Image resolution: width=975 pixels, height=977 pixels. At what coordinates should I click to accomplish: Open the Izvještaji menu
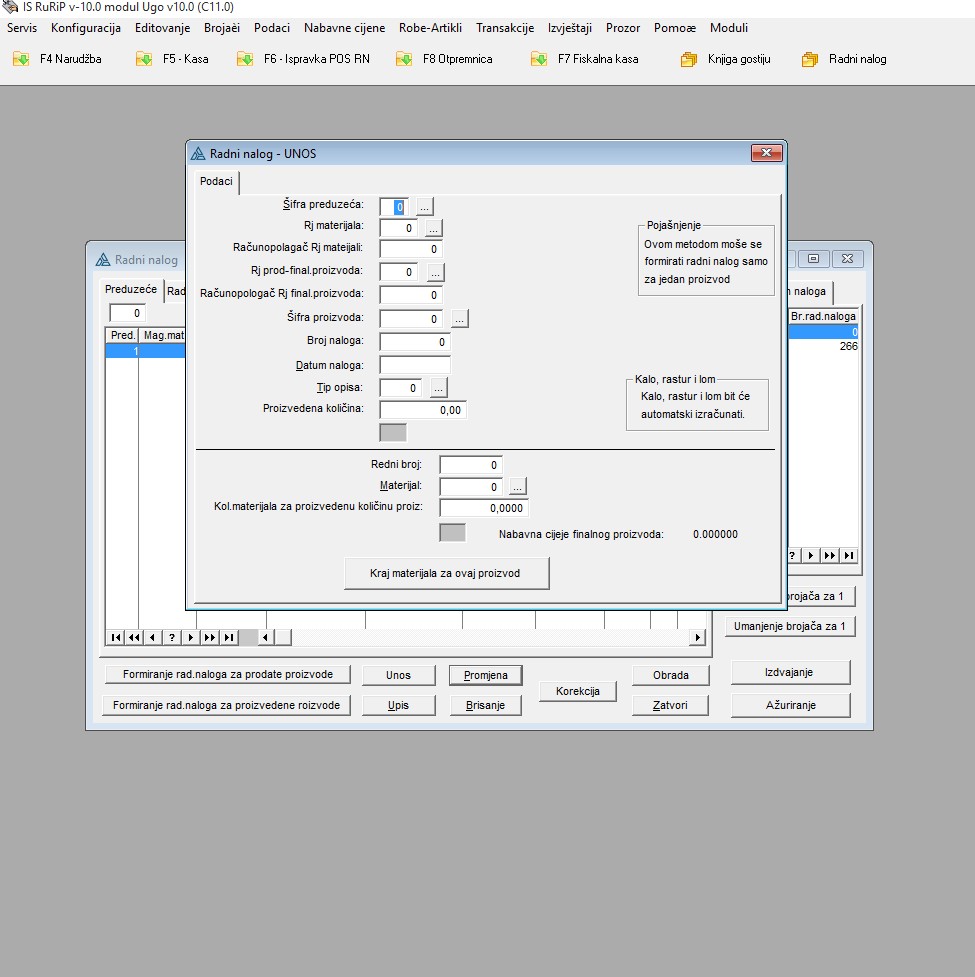pyautogui.click(x=569, y=28)
